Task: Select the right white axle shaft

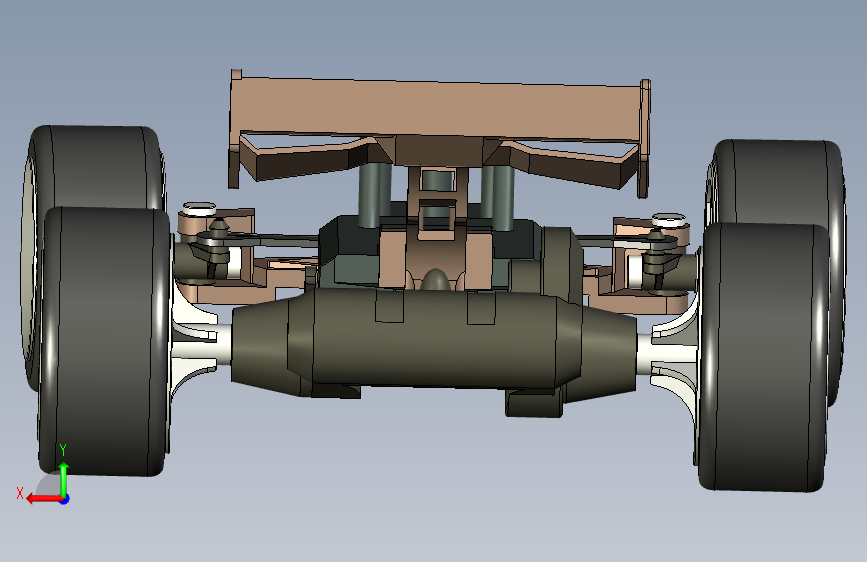Action: 666,354
